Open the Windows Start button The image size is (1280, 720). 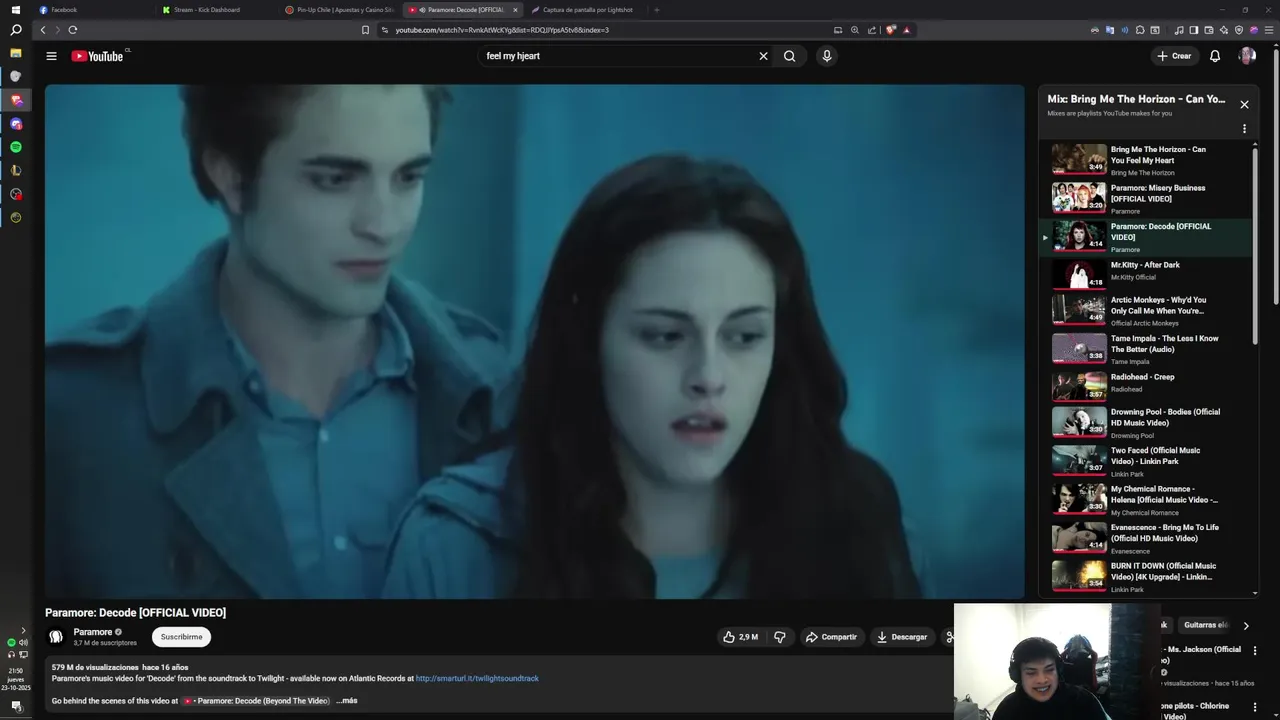pos(15,10)
